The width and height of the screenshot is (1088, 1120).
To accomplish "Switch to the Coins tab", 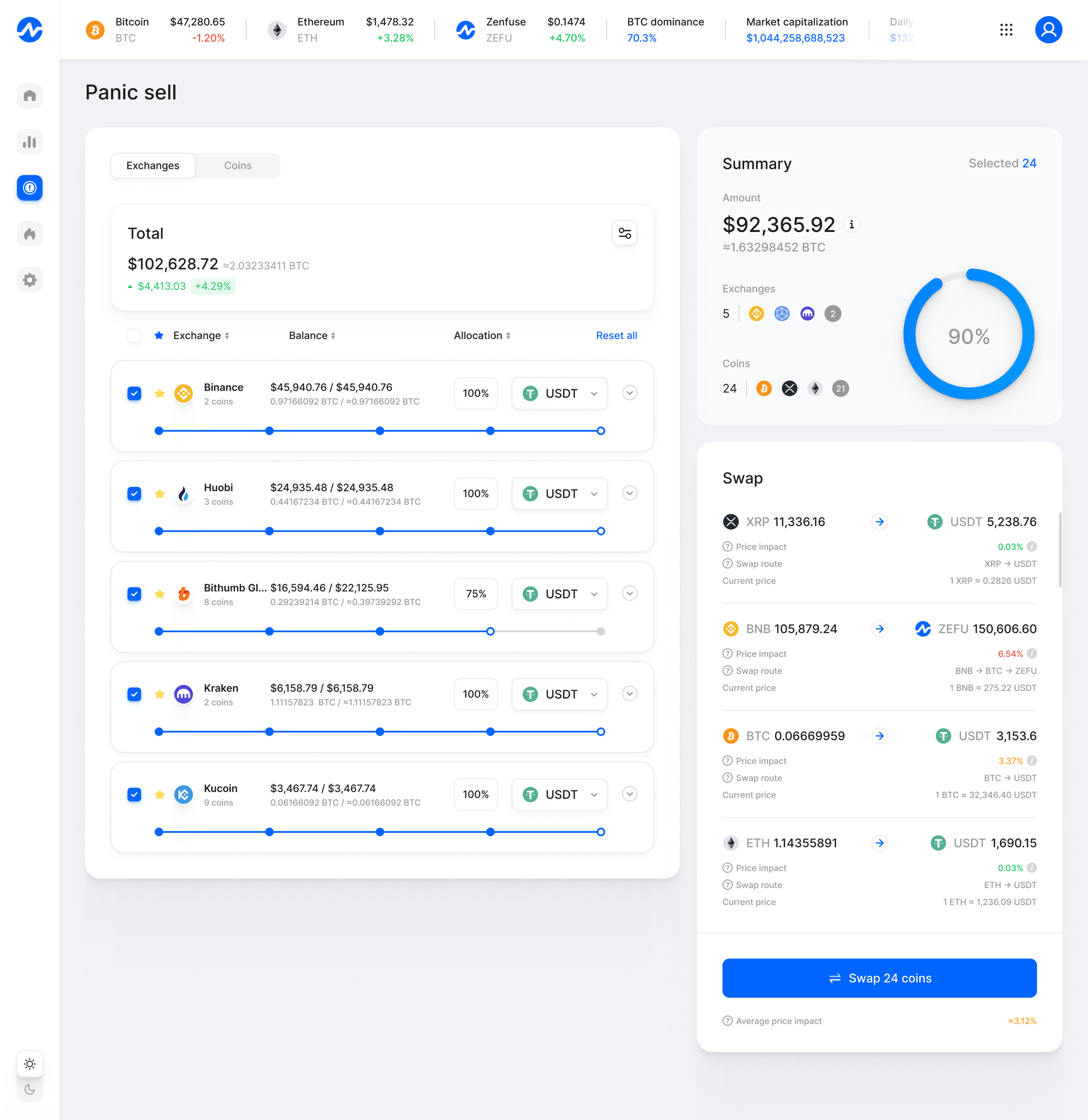I will [x=238, y=165].
